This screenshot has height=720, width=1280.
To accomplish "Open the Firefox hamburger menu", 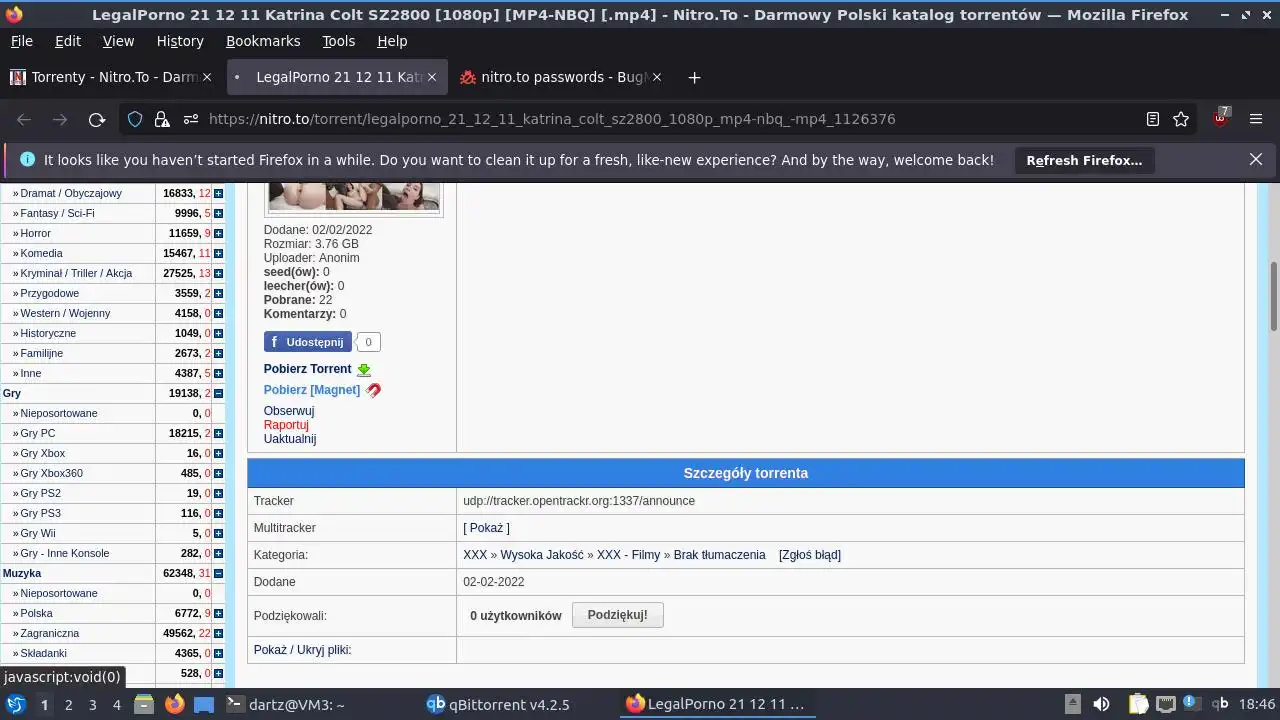I will [x=1256, y=119].
